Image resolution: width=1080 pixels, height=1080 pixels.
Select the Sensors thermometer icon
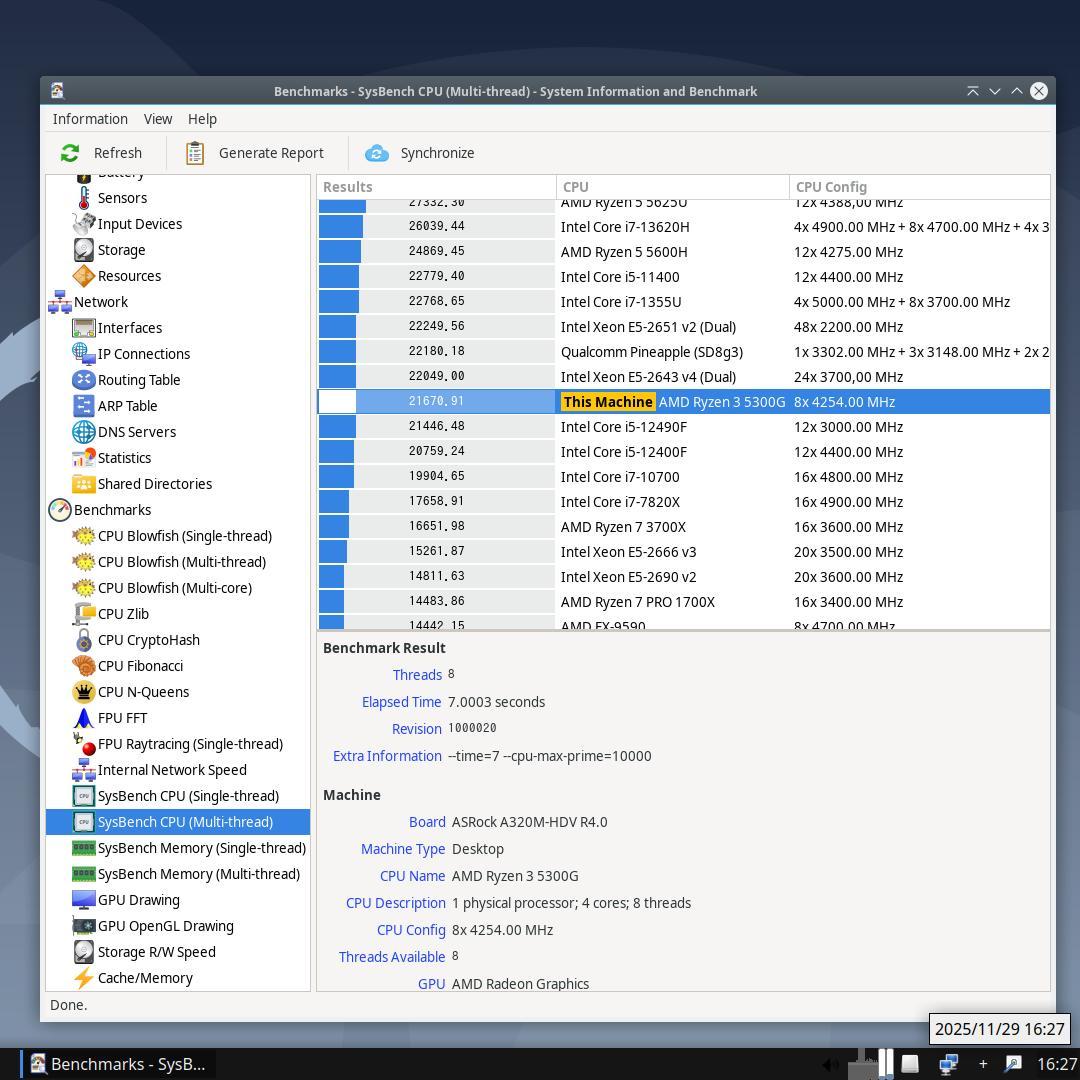point(84,198)
